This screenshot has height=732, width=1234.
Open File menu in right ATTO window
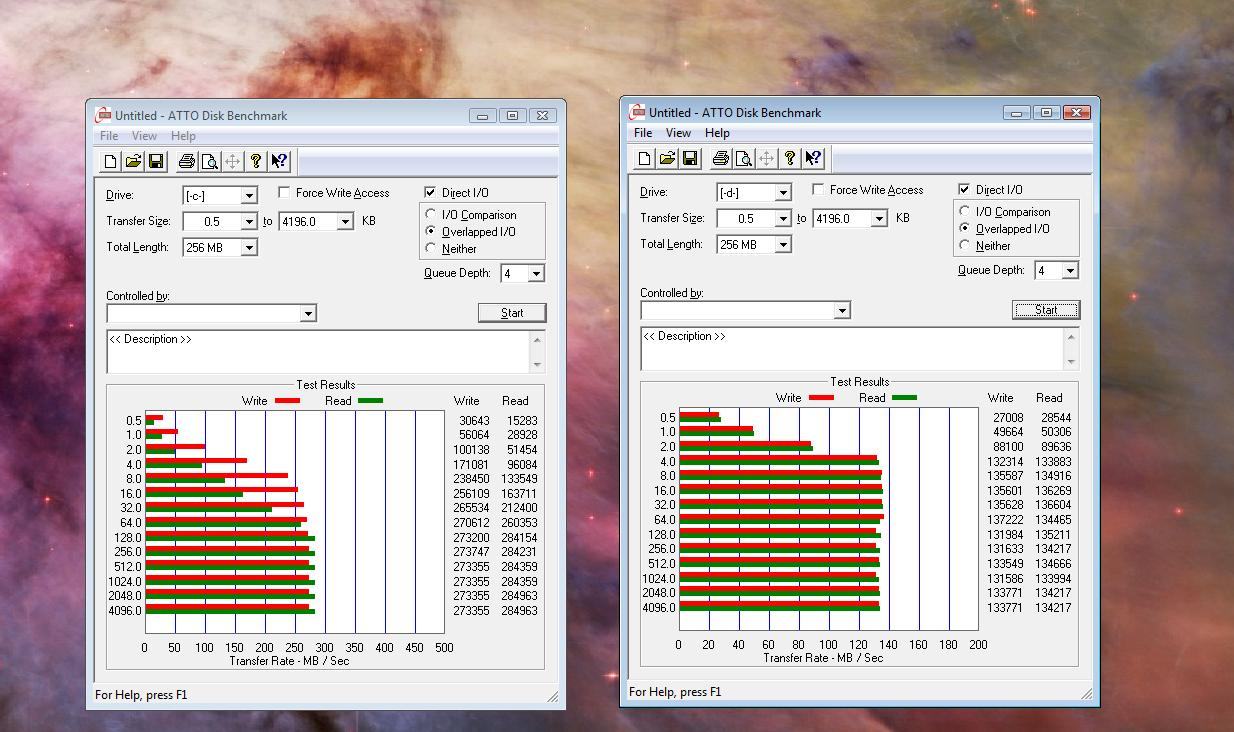click(643, 133)
